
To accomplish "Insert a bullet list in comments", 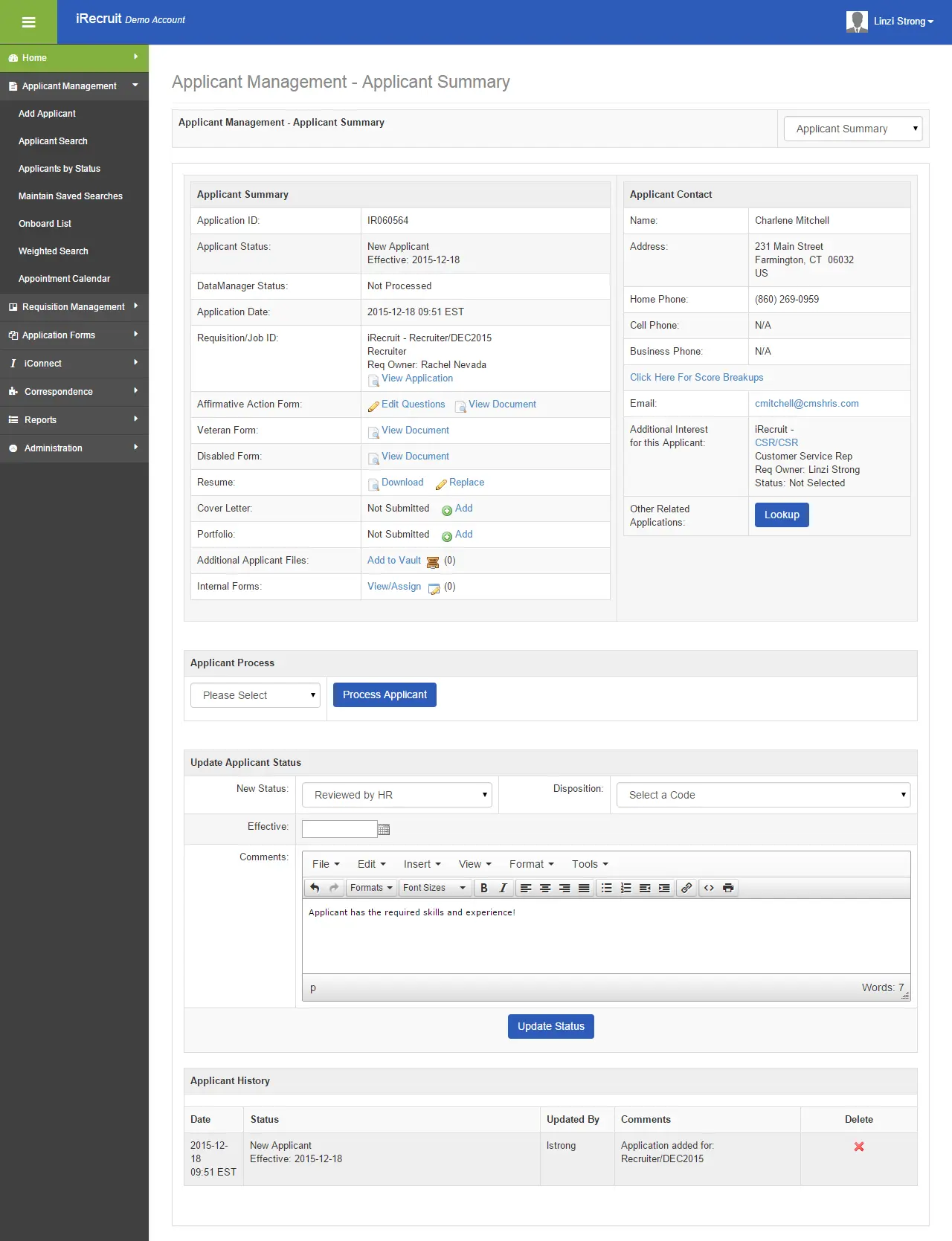I will point(606,888).
